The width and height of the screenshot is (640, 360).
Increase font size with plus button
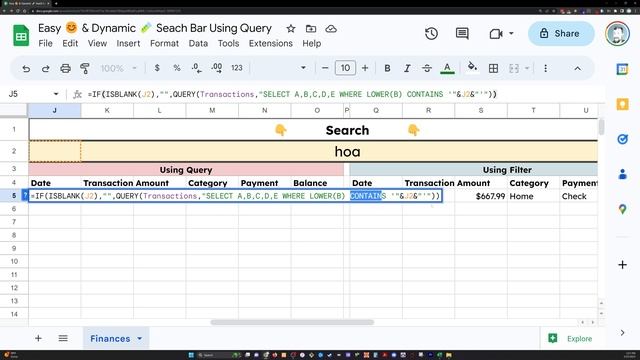(x=365, y=68)
